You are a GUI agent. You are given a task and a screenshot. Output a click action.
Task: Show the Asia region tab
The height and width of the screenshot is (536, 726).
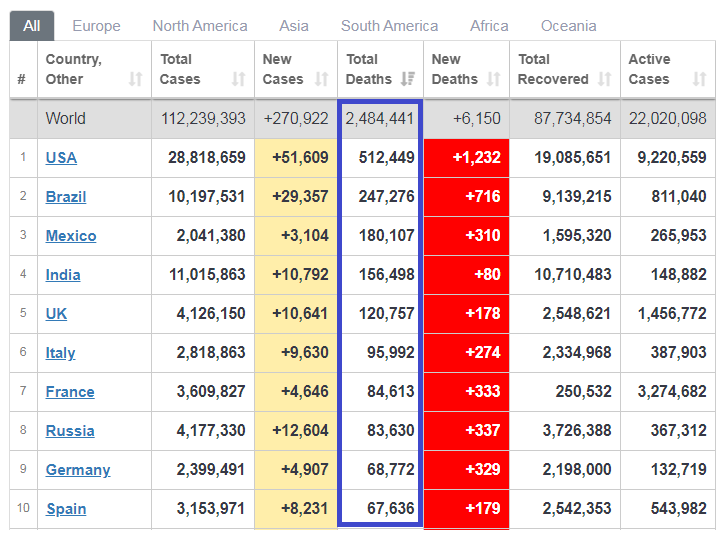[294, 26]
